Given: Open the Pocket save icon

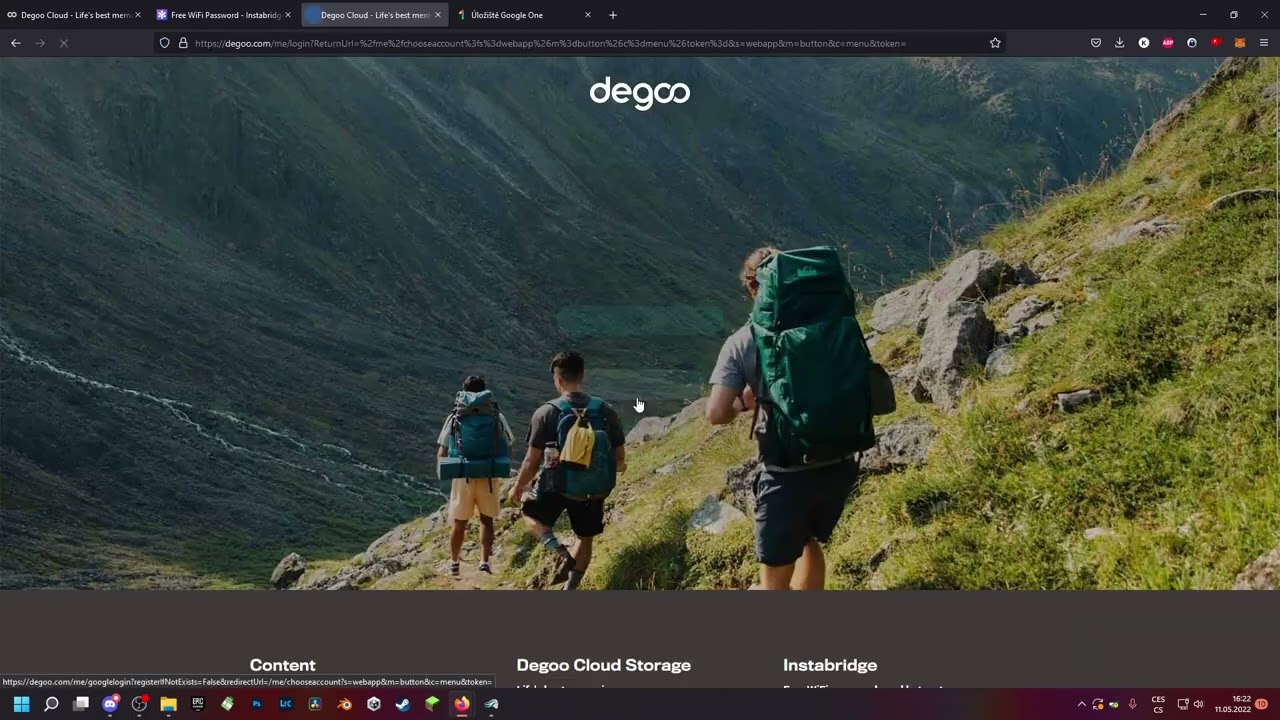Looking at the screenshot, I should click(x=1096, y=43).
